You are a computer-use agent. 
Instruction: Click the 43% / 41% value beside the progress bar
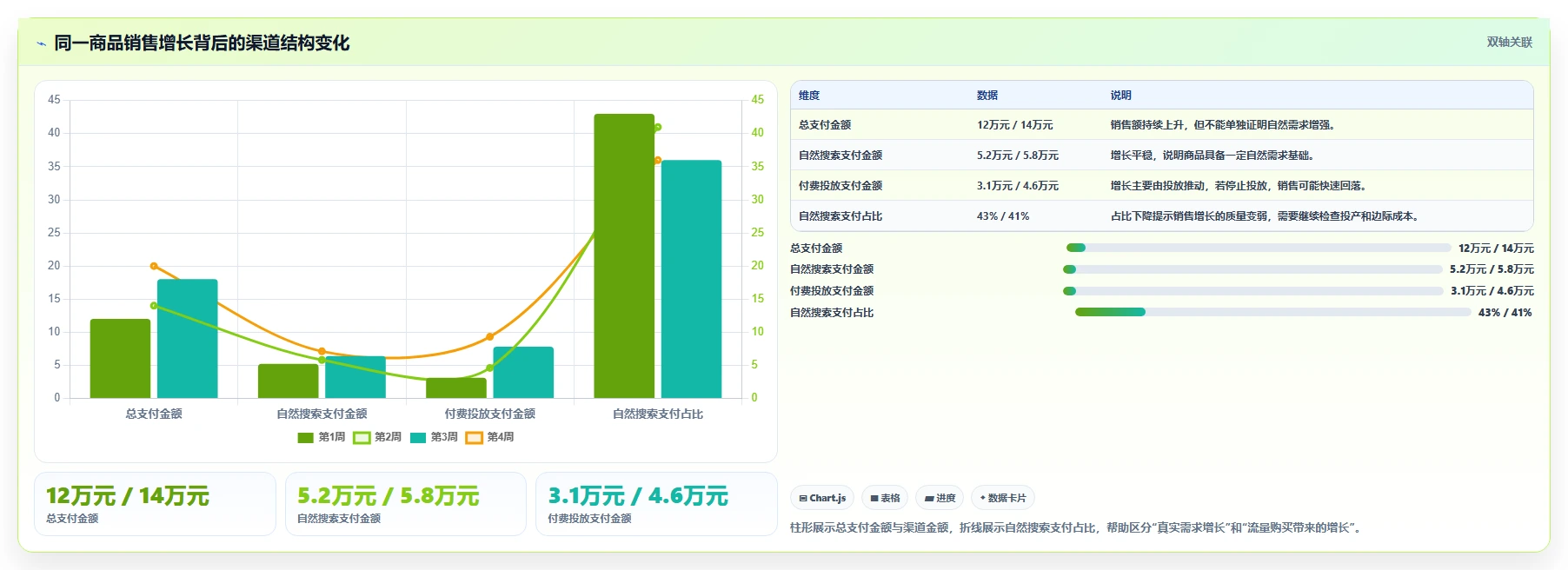point(1505,313)
